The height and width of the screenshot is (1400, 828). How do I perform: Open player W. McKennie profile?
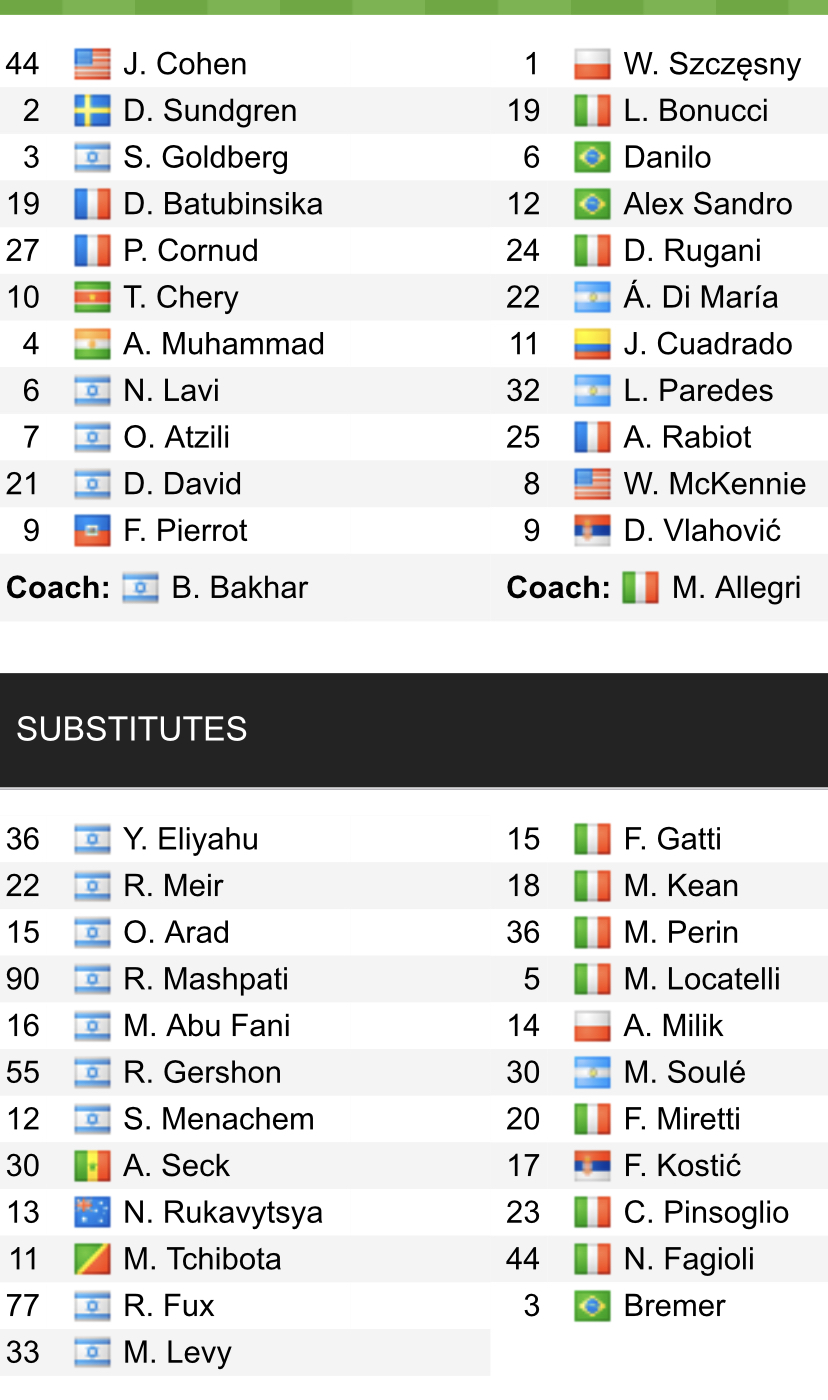pyautogui.click(x=714, y=484)
